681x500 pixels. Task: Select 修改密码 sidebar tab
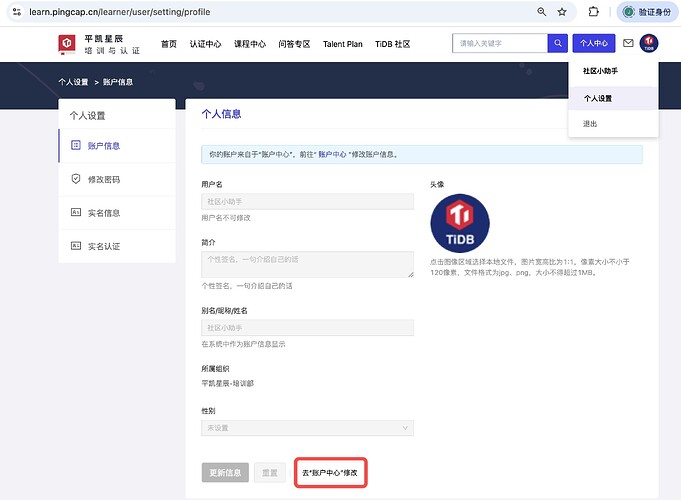(117, 179)
